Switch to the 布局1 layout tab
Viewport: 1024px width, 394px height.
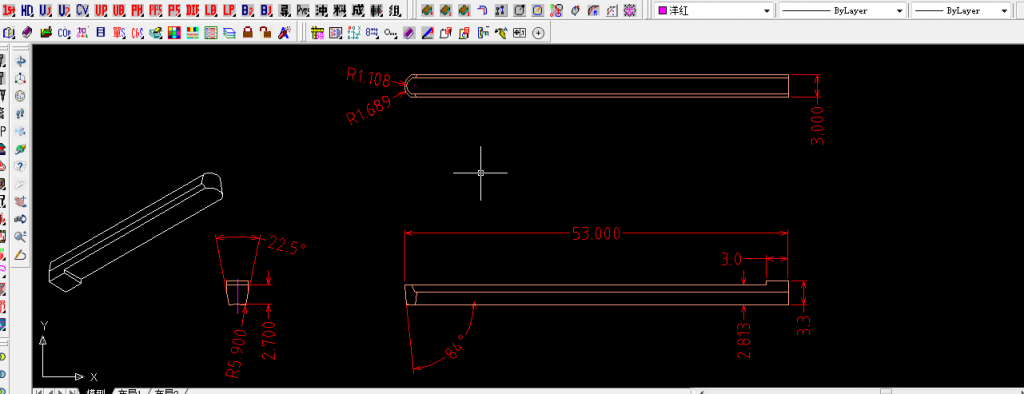[x=129, y=391]
